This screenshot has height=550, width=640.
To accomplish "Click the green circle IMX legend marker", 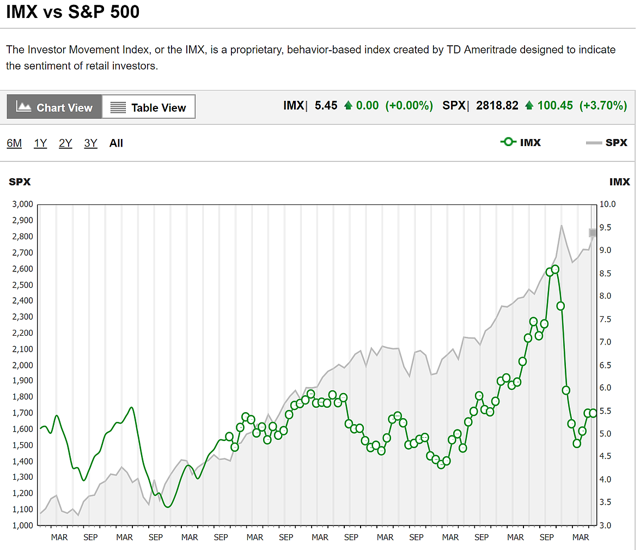I will pos(509,143).
